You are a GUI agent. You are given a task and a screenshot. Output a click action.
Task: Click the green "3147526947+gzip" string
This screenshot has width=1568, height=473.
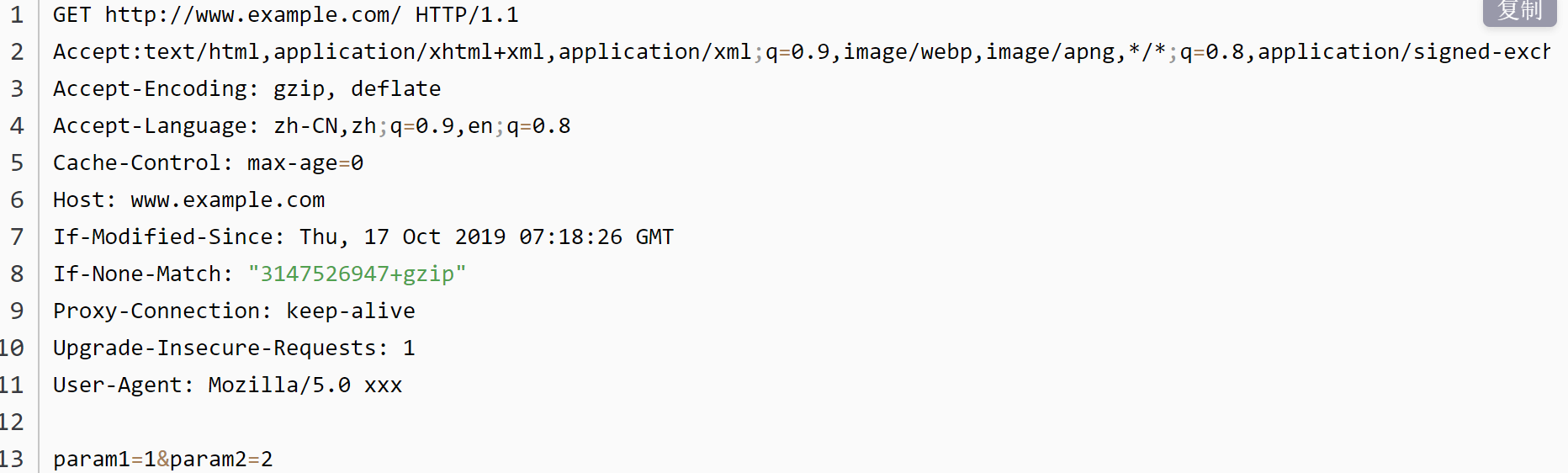pos(357,274)
